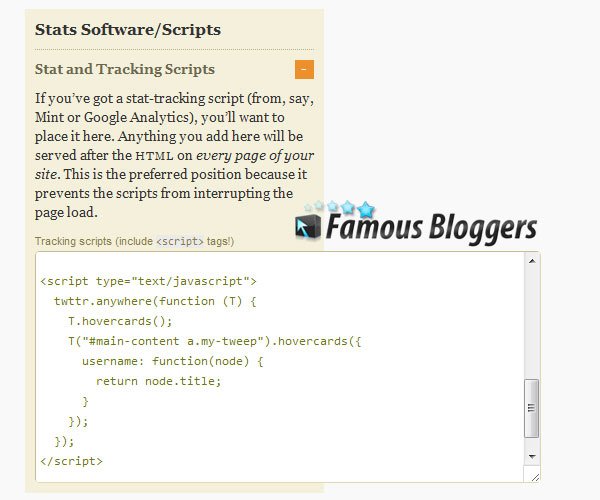
Task: Click the twttr.anywhere function line
Action: click(152, 301)
